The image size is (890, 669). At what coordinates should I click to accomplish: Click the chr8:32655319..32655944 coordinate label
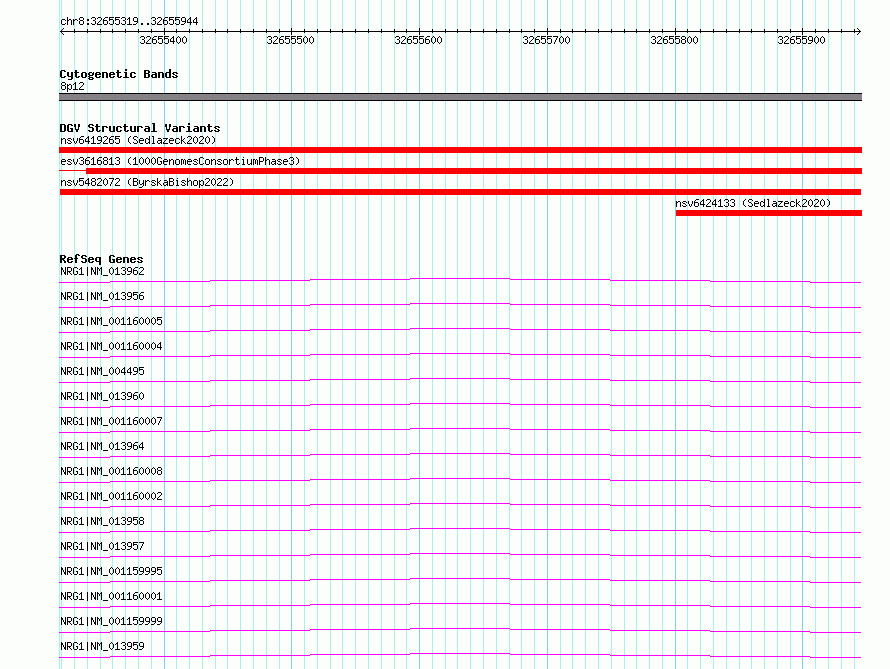click(129, 22)
